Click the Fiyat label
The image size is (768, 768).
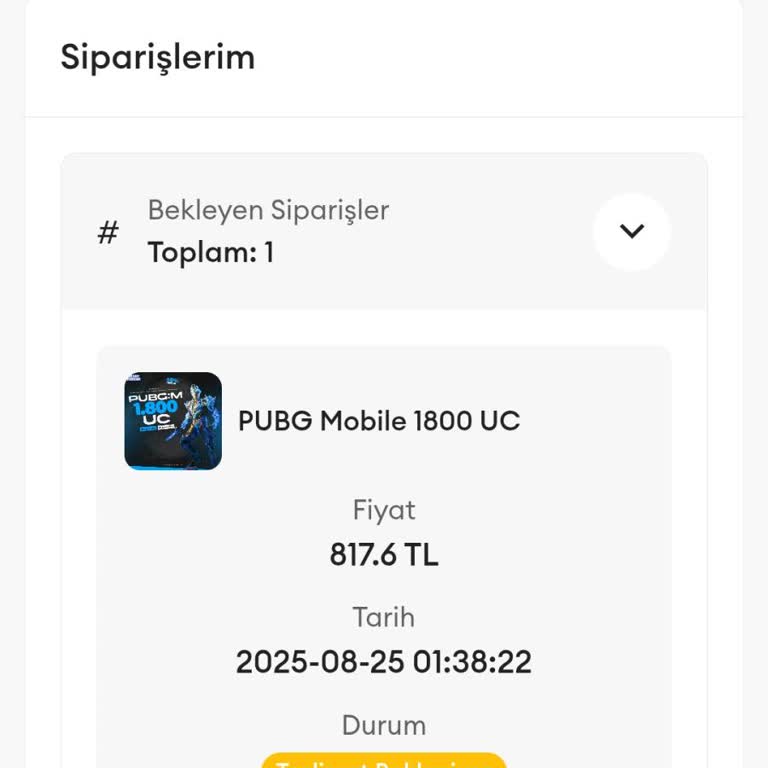(x=384, y=510)
